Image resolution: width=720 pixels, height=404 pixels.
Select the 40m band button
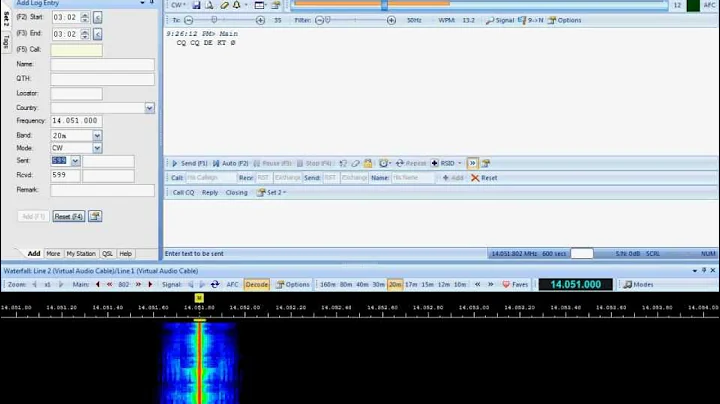pyautogui.click(x=362, y=285)
